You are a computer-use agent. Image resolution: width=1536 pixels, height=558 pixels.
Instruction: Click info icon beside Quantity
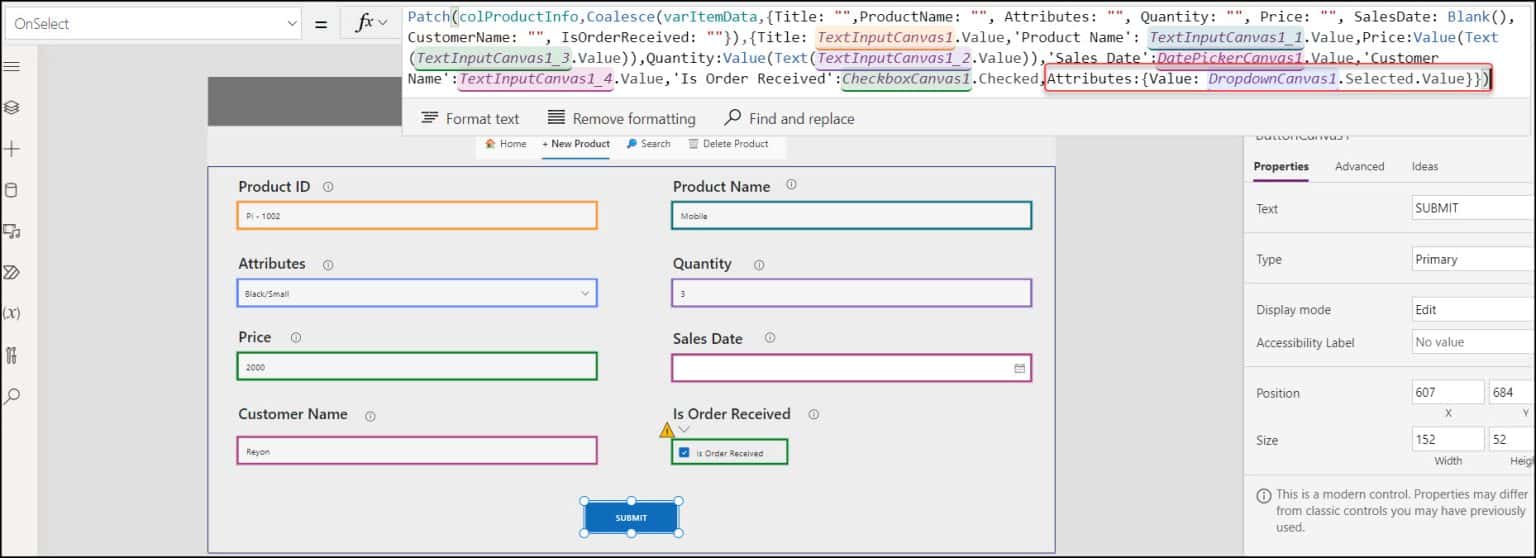click(759, 265)
